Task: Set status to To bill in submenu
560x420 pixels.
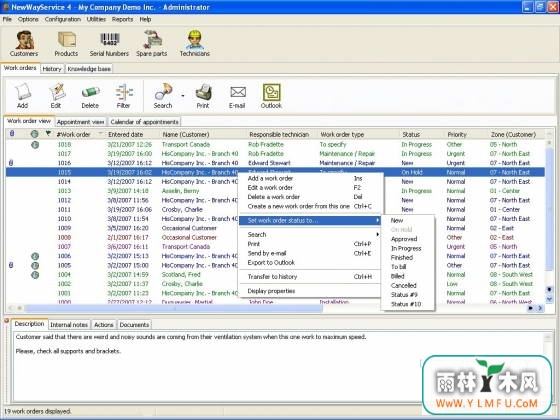Action: pos(408,267)
